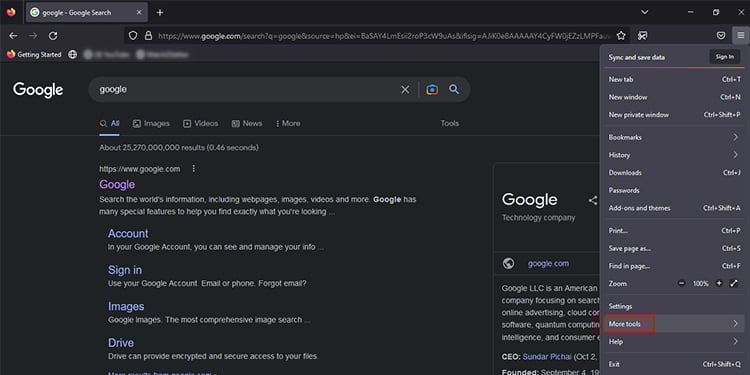This screenshot has height=375, width=750.
Task: Open the Account sitelink result
Action: point(128,233)
